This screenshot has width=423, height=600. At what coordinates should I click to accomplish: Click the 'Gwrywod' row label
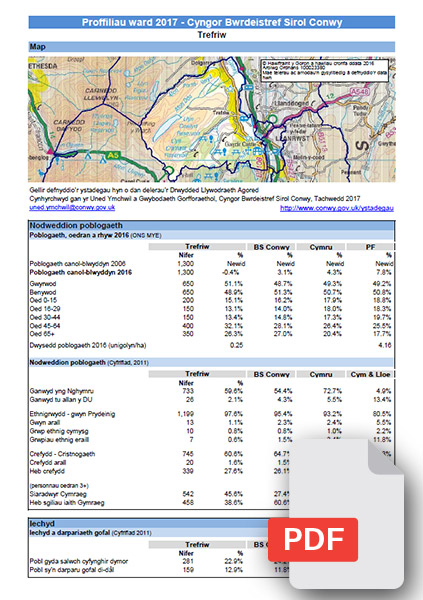(x=43, y=284)
